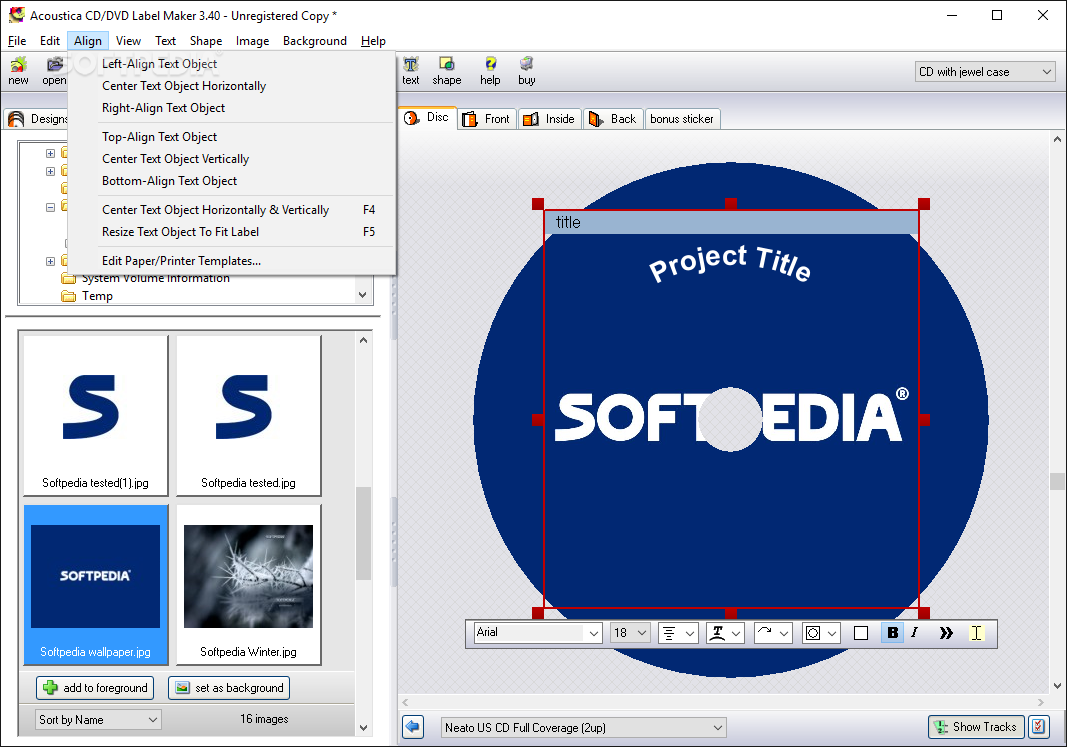The image size is (1067, 747).
Task: Open the View menu
Action: click(x=128, y=41)
